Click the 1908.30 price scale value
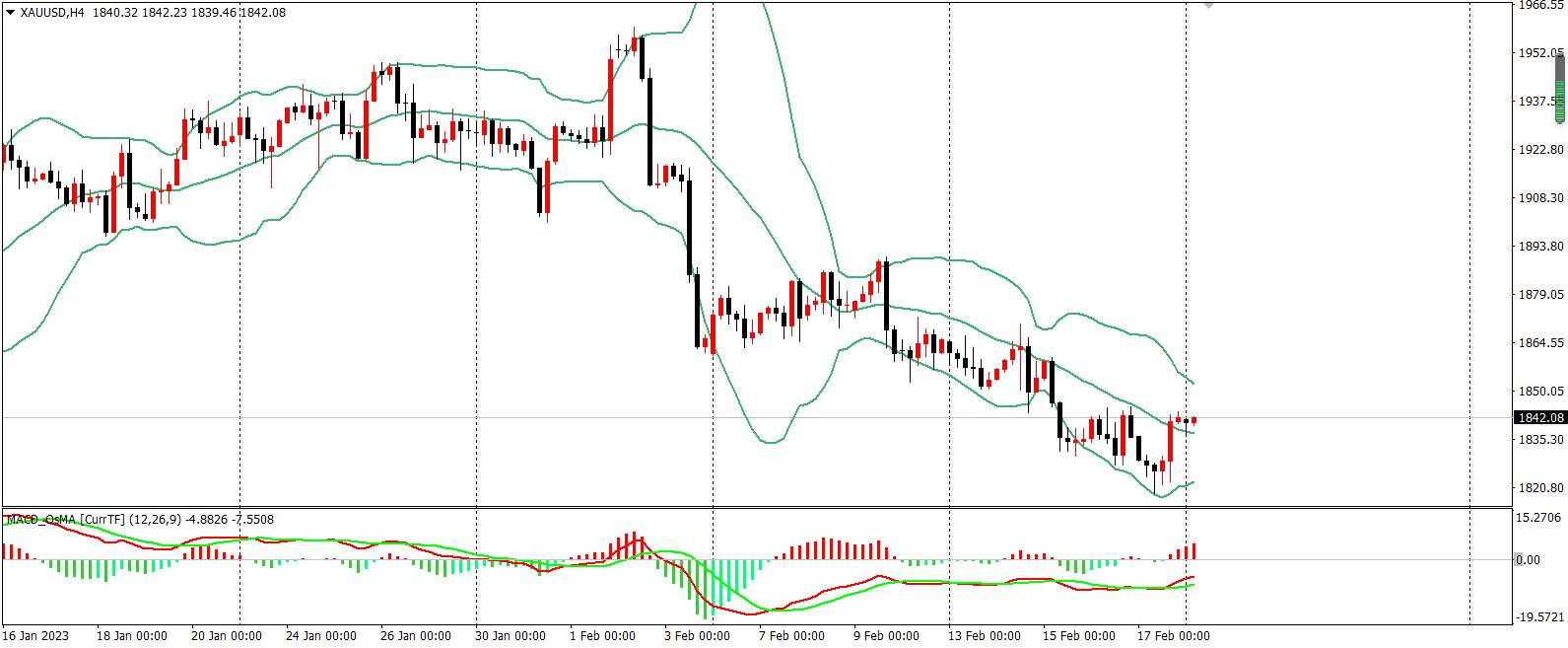 click(x=1542, y=198)
